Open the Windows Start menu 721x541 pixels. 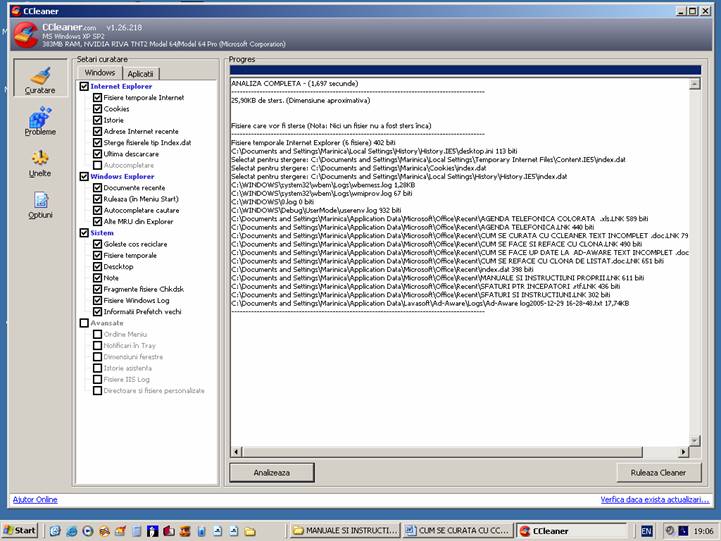click(x=20, y=530)
